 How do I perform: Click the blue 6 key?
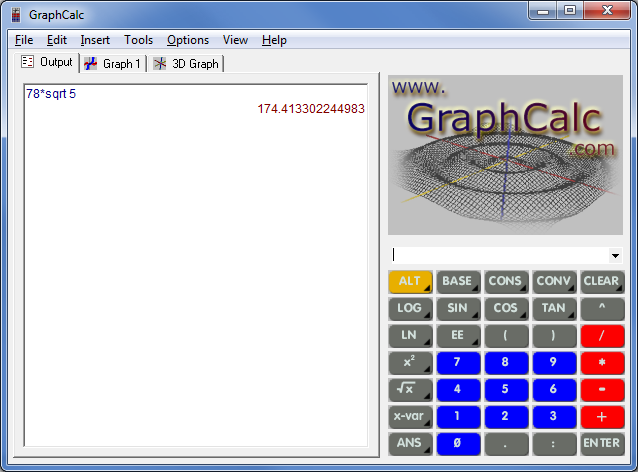coord(554,389)
